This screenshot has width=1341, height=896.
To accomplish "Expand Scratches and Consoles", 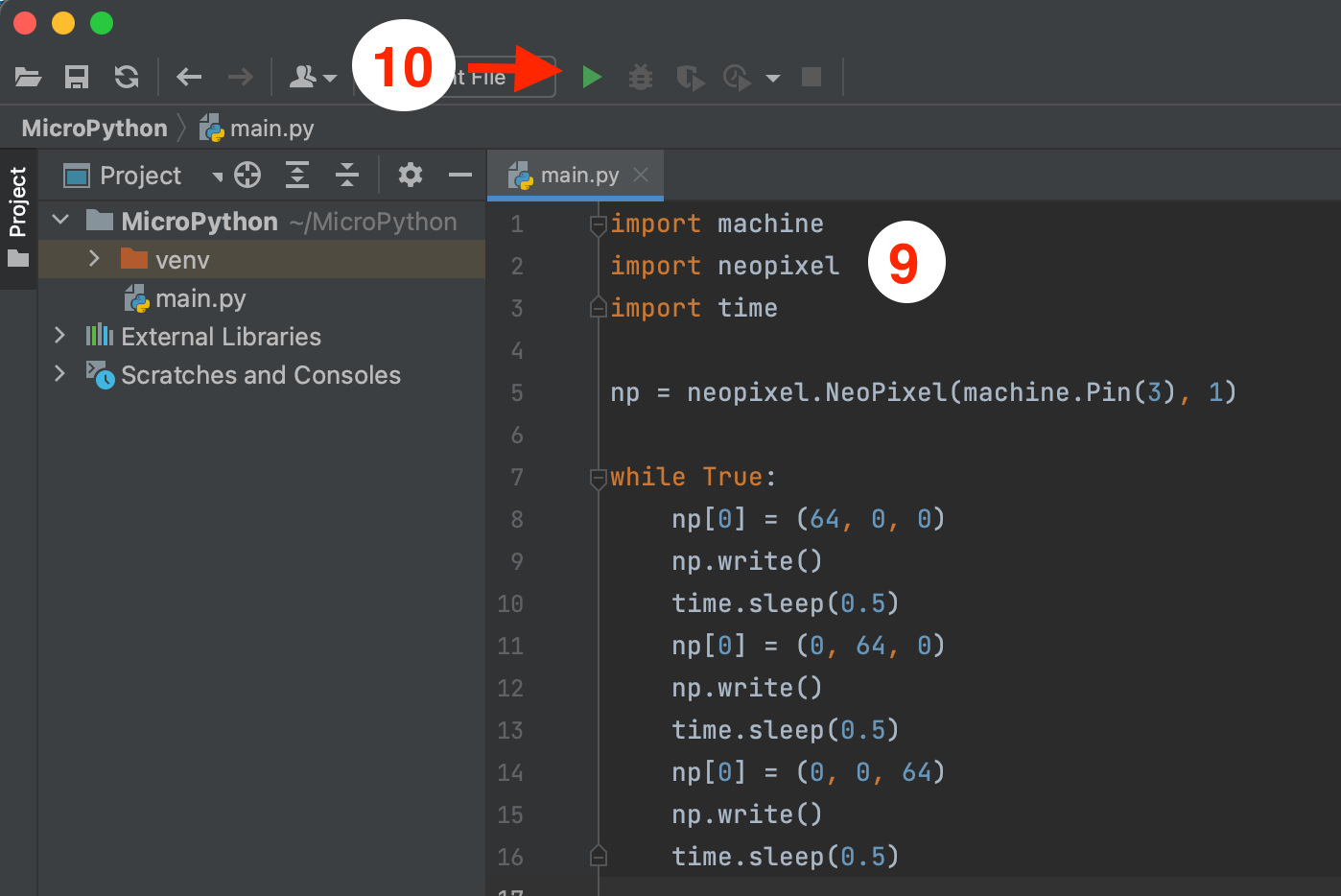I will pos(59,374).
